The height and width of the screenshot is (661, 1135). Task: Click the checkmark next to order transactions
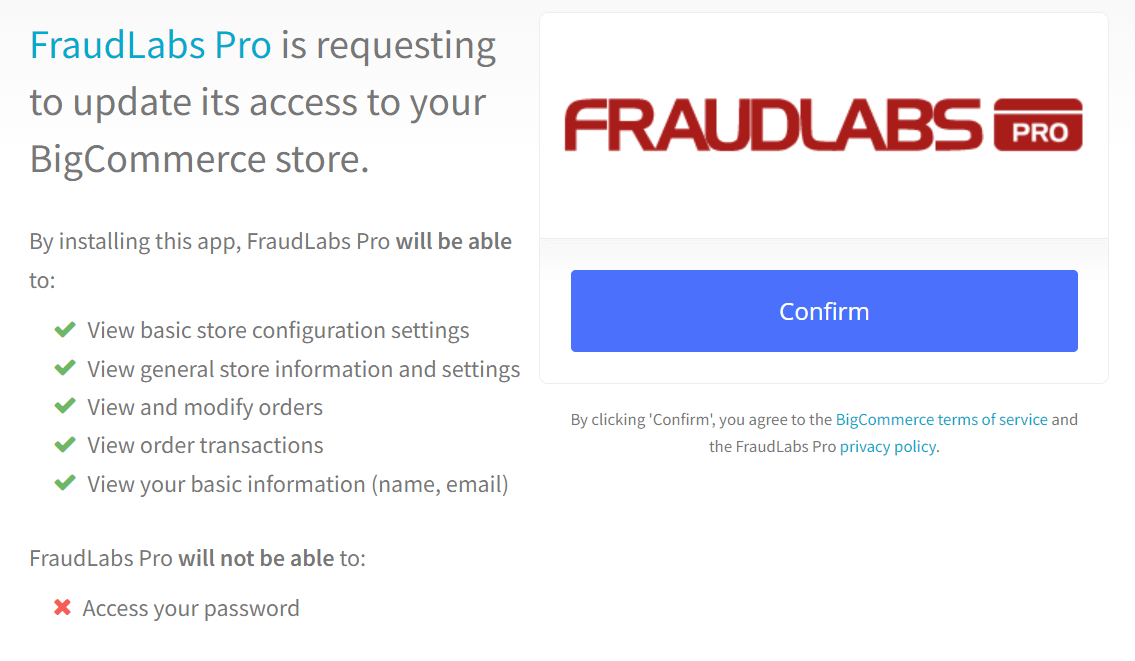click(x=64, y=445)
